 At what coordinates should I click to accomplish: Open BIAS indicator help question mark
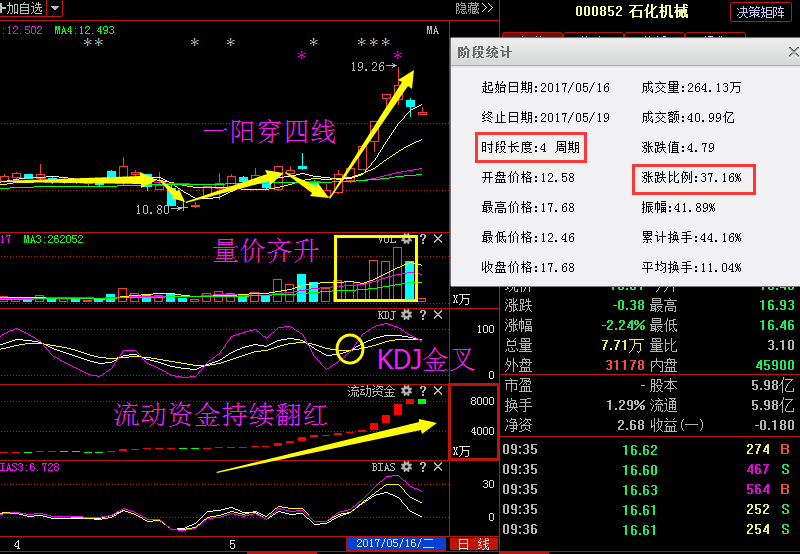[422, 466]
